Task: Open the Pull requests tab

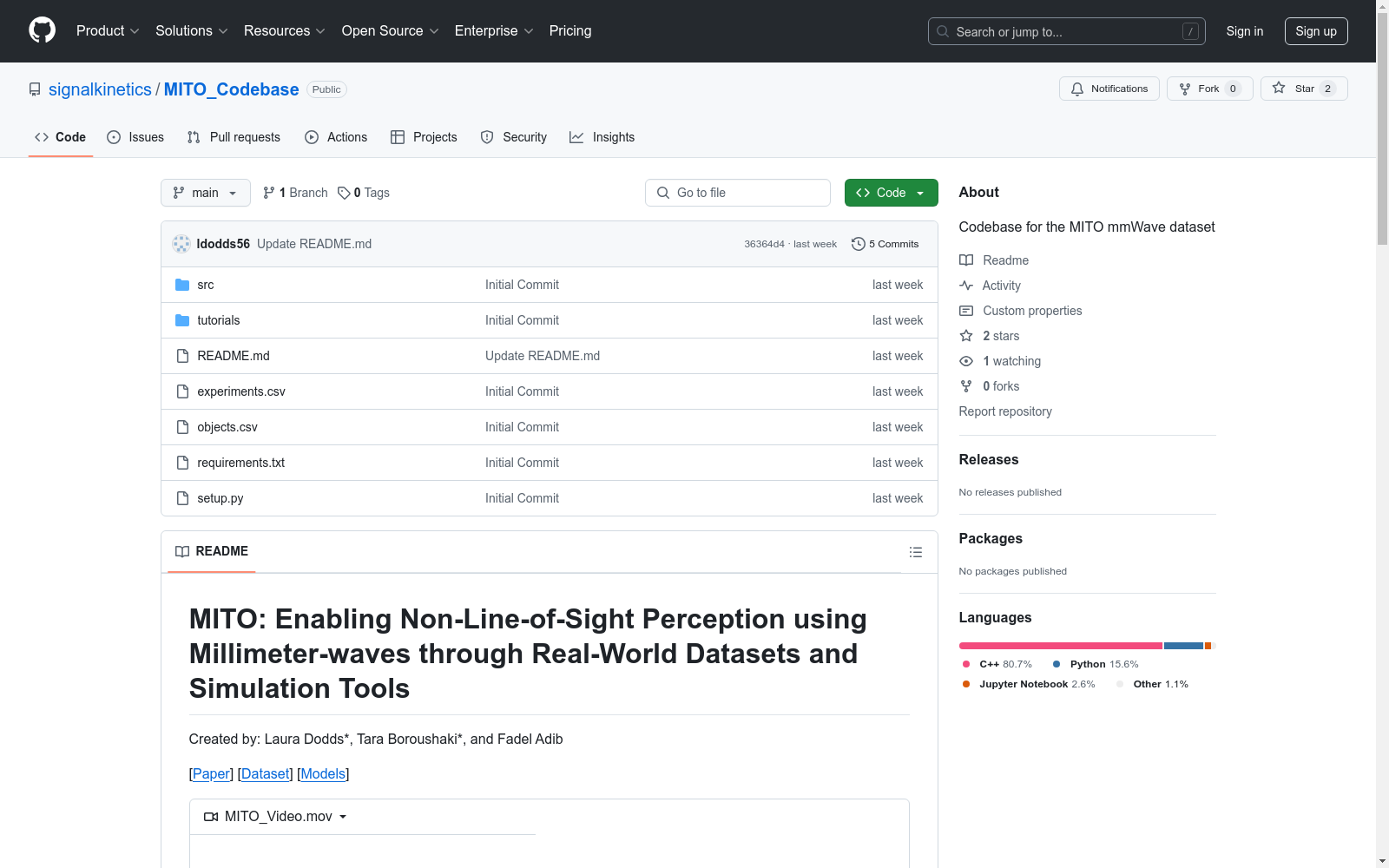Action: 234,137
